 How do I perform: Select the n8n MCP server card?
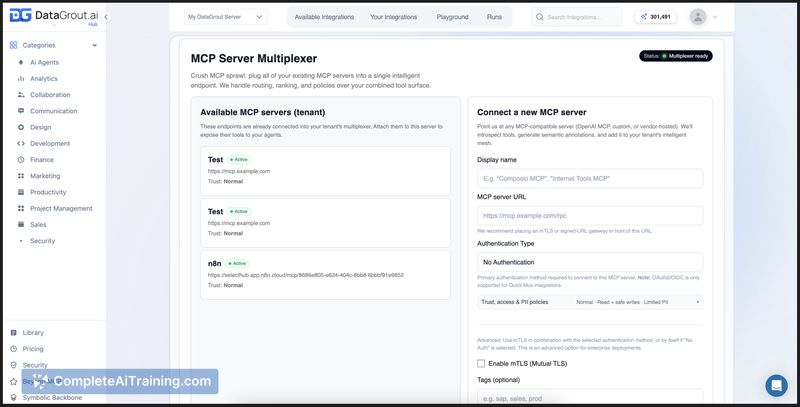324,268
